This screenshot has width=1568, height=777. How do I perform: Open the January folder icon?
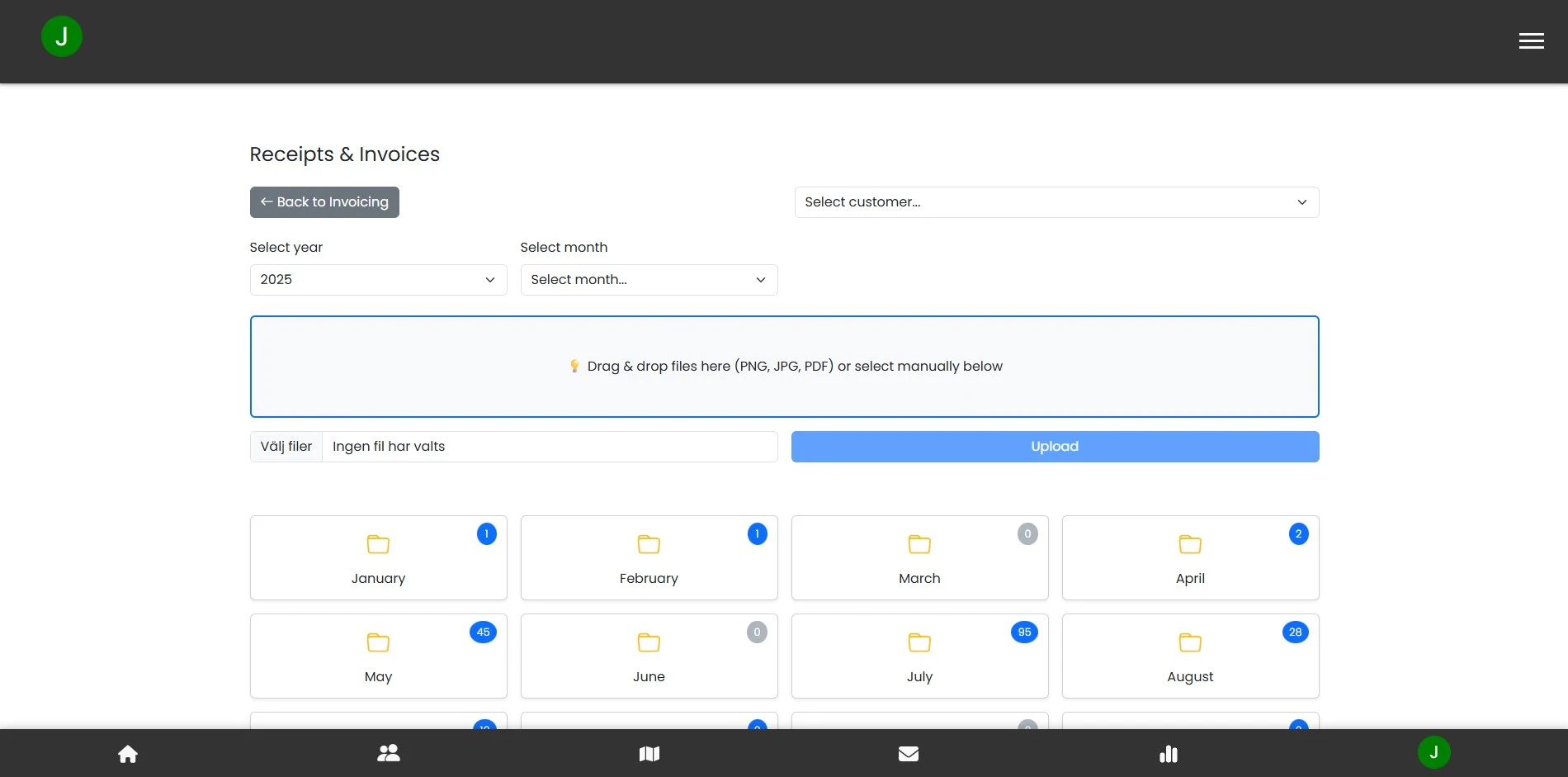pyautogui.click(x=378, y=545)
